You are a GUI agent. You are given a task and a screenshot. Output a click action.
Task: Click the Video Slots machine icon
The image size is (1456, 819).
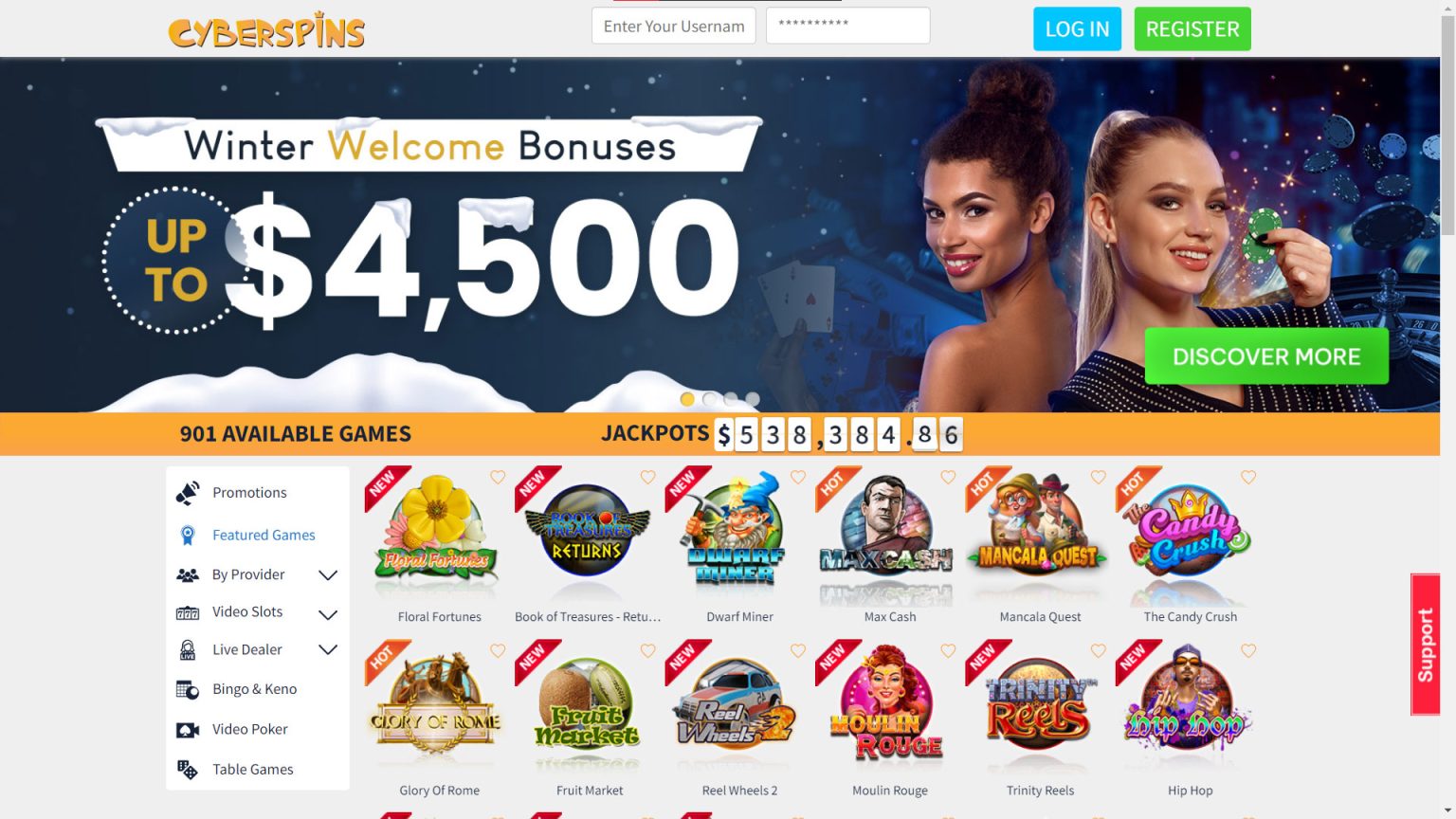click(x=188, y=613)
